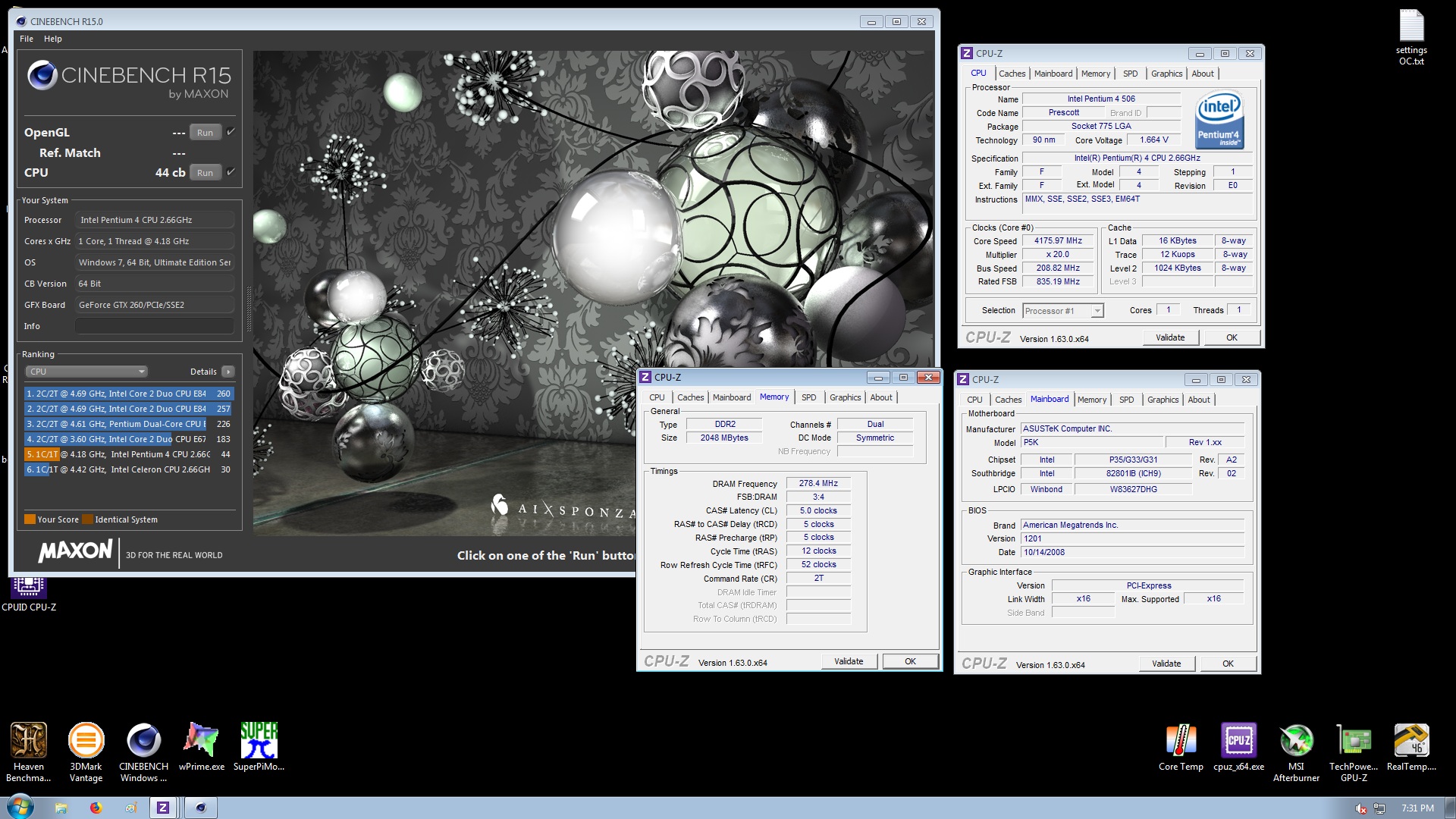Select CPUID CPU-Z desktop icon
The width and height of the screenshot is (1456, 819).
click(x=28, y=595)
